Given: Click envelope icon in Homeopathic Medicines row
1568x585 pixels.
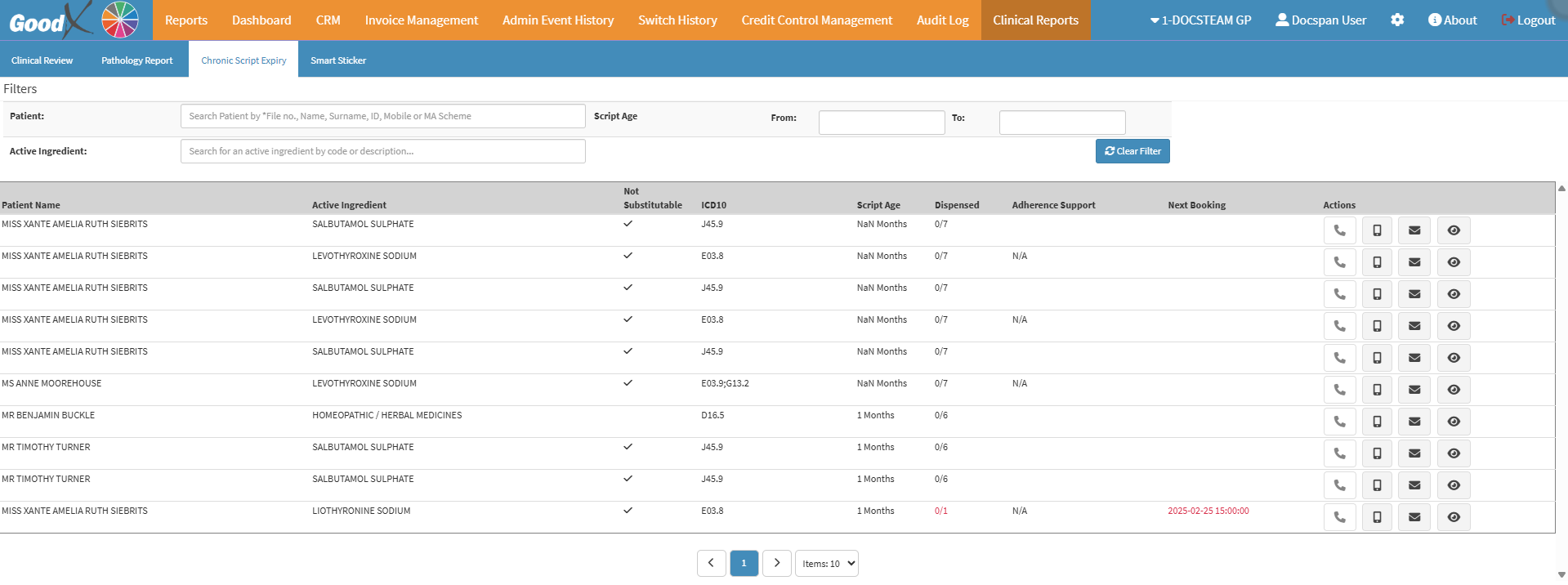Looking at the screenshot, I should (x=1414, y=422).
